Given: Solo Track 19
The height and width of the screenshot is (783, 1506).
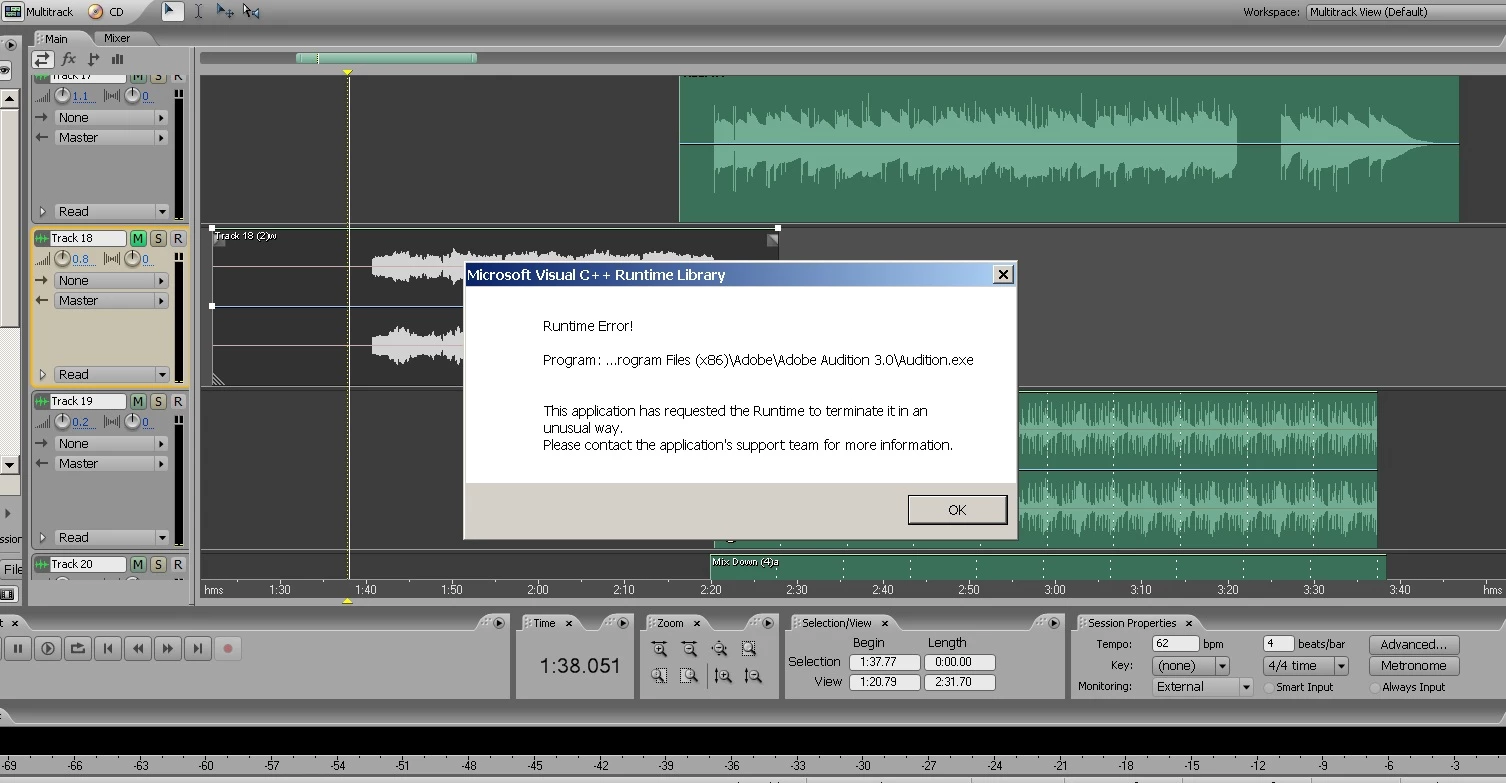Looking at the screenshot, I should pos(158,401).
